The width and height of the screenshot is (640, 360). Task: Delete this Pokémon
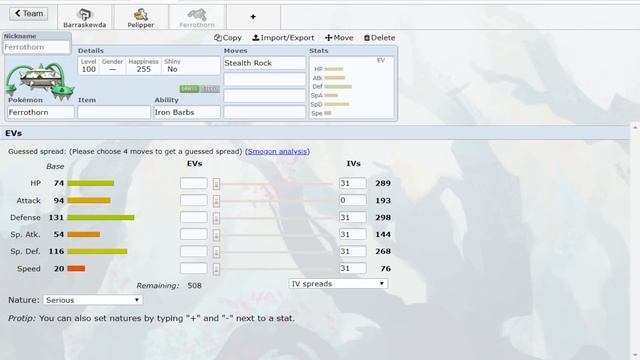tap(379, 38)
